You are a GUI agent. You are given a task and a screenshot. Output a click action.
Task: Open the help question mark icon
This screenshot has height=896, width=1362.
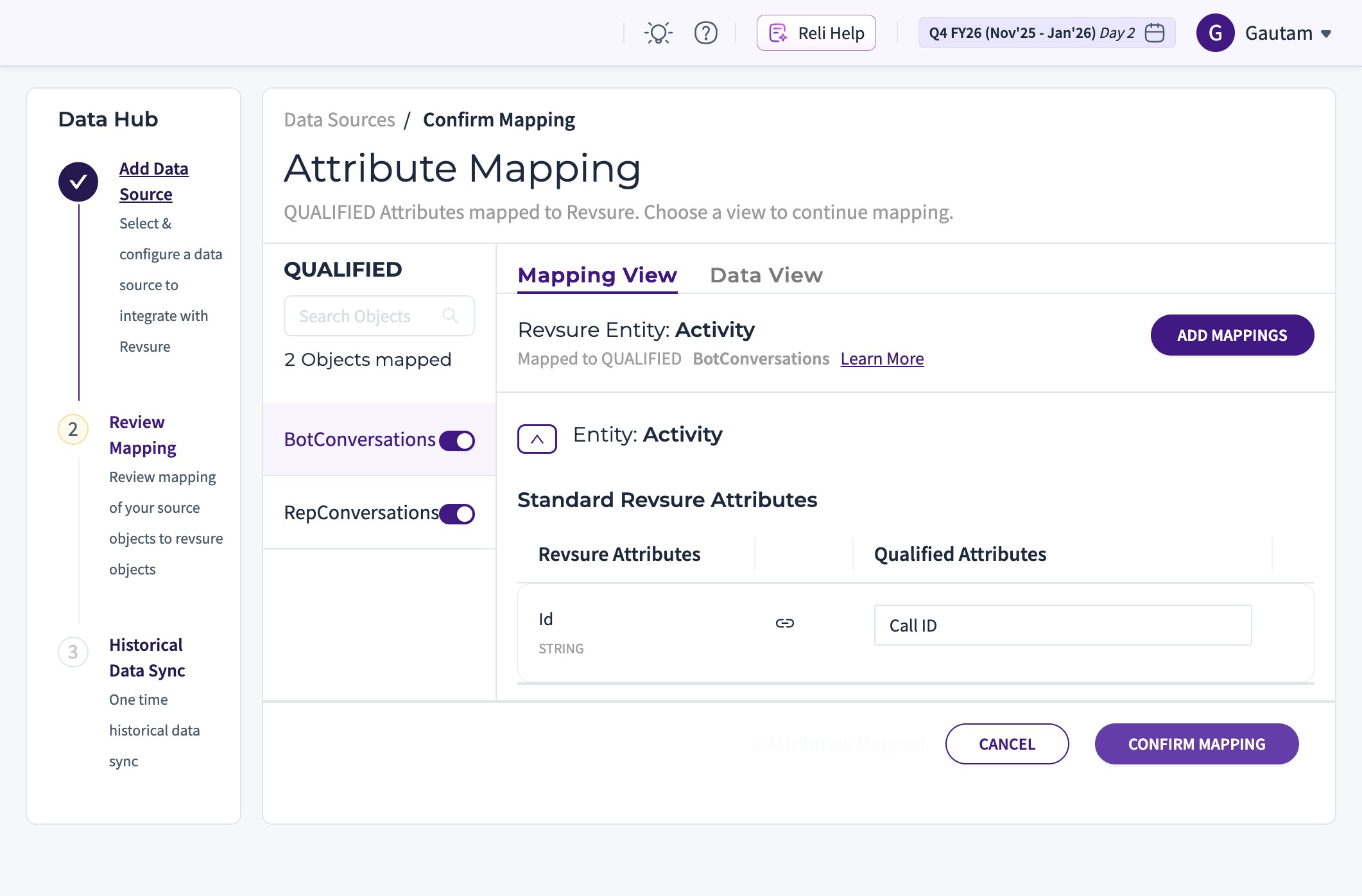click(x=705, y=33)
